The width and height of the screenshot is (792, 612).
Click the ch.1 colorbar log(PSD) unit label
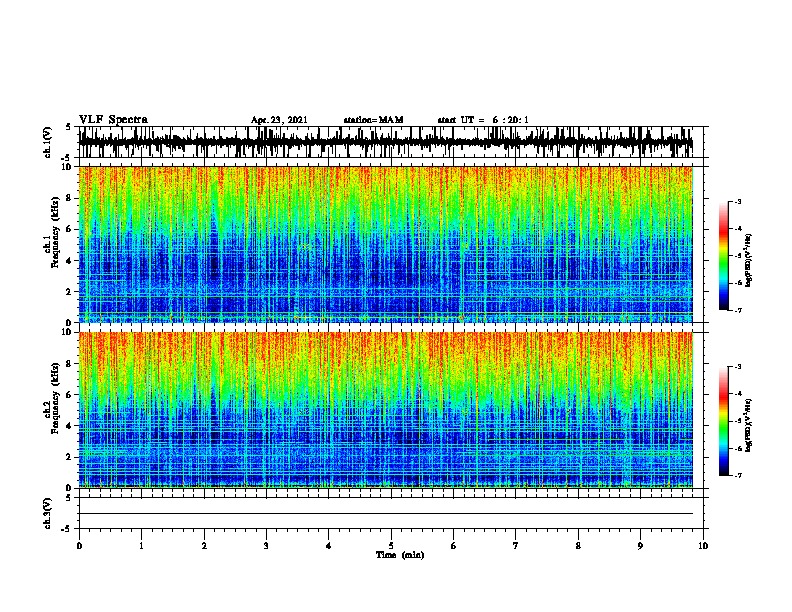749,260
